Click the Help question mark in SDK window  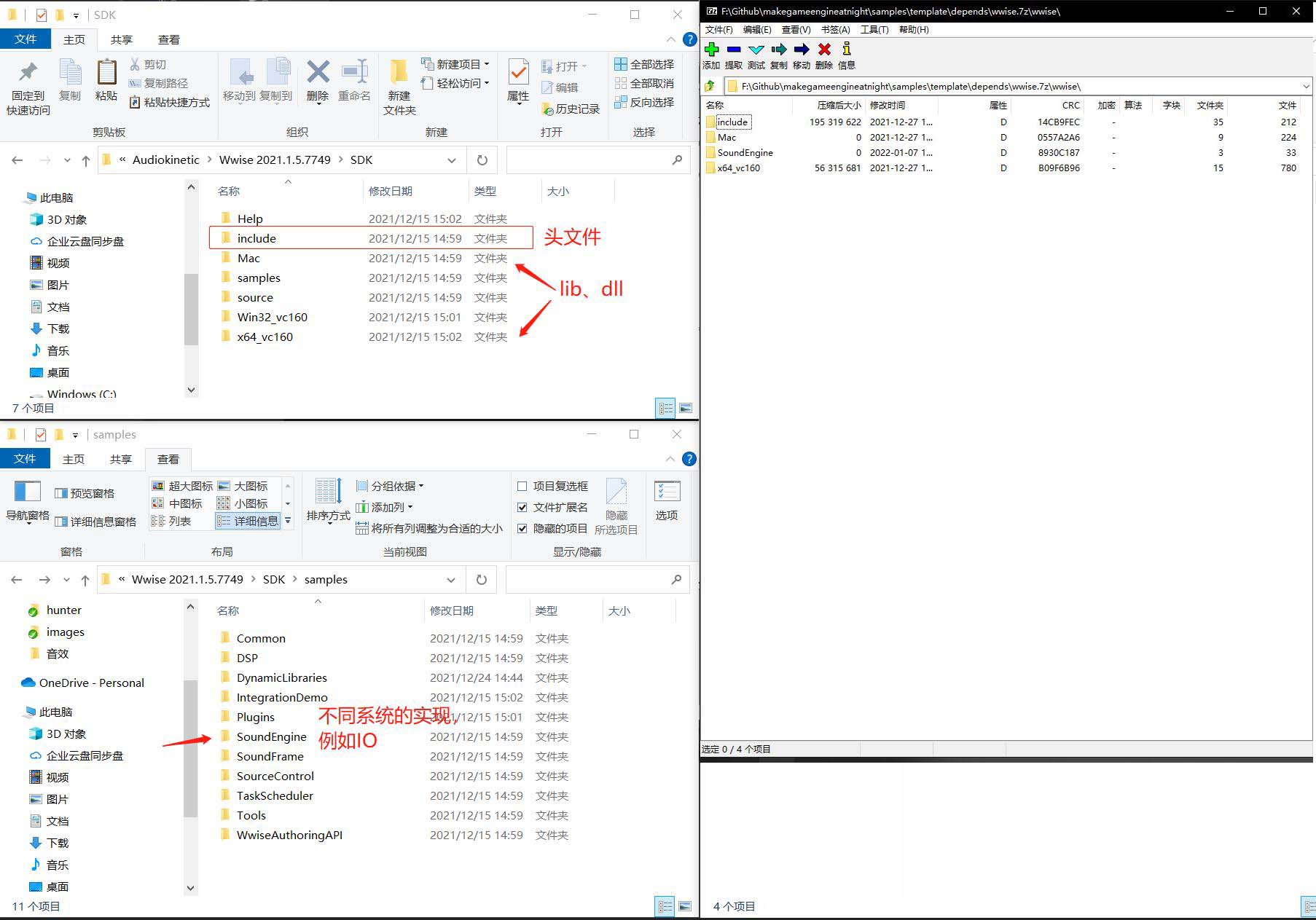click(x=689, y=39)
